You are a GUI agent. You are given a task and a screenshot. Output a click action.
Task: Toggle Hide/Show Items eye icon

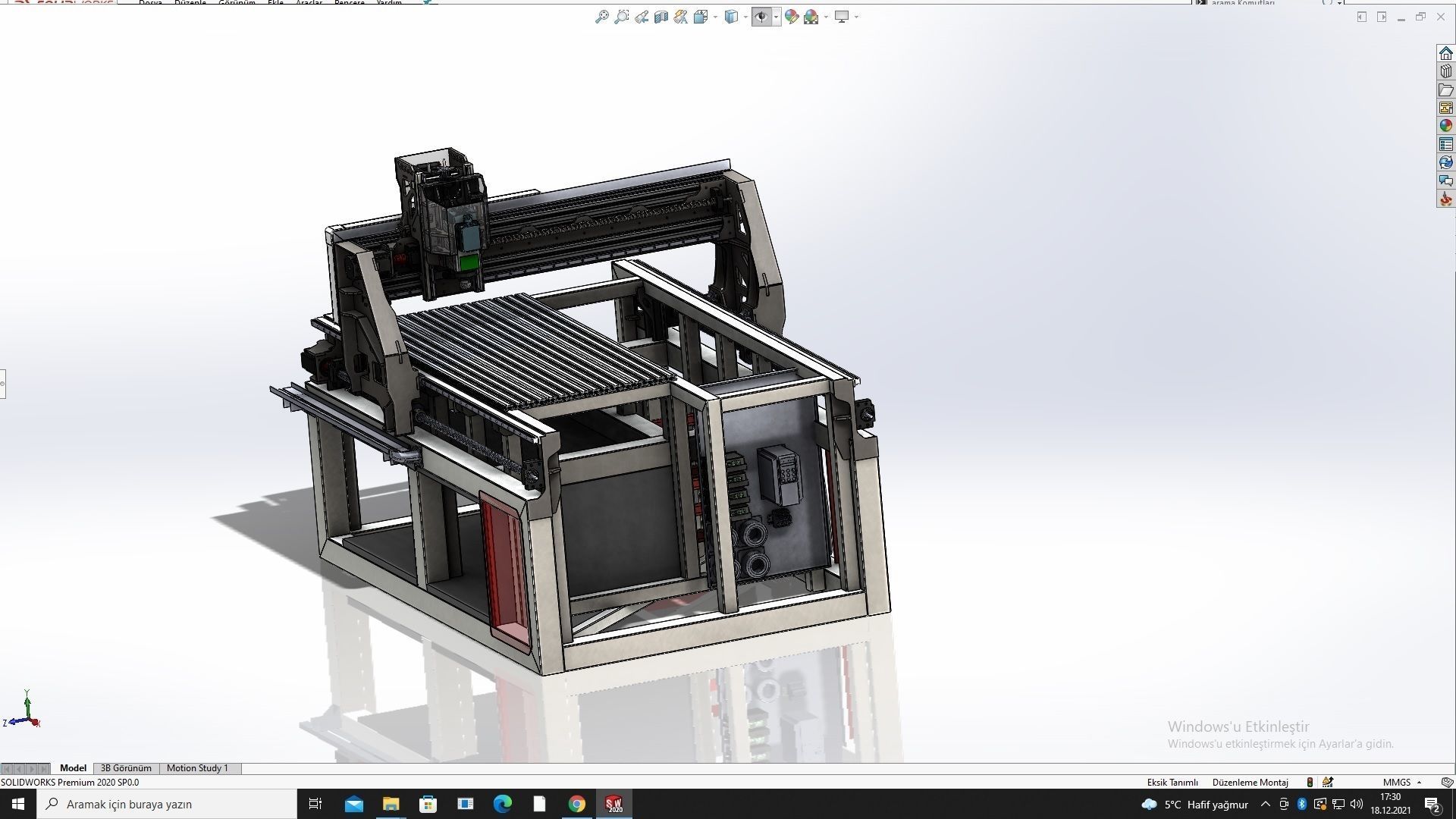[x=761, y=17]
